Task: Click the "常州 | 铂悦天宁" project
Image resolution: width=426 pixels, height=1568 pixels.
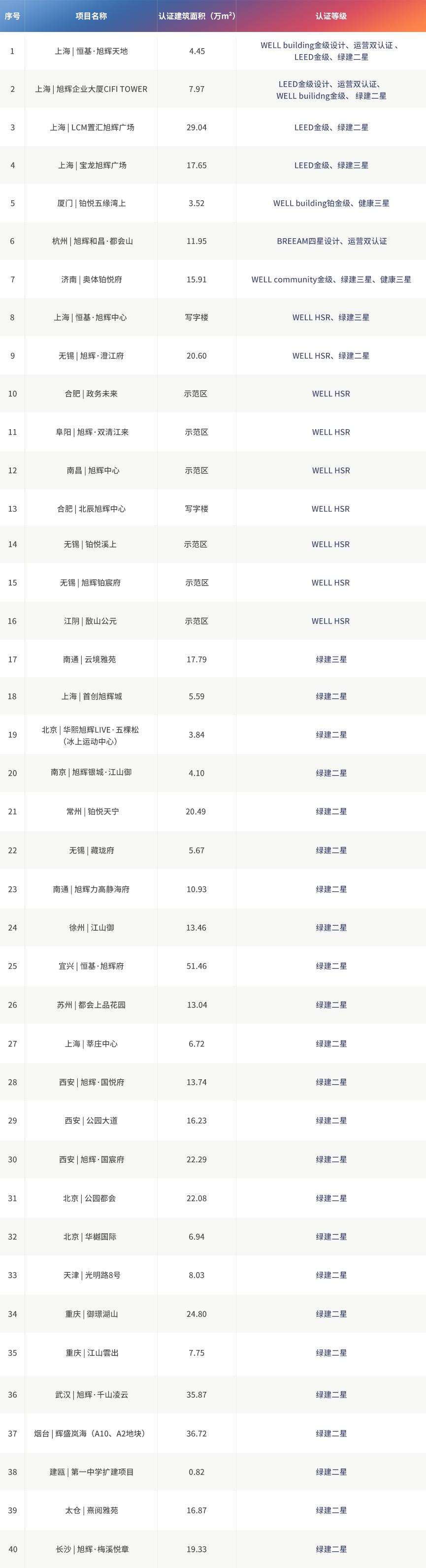Action: (x=93, y=812)
